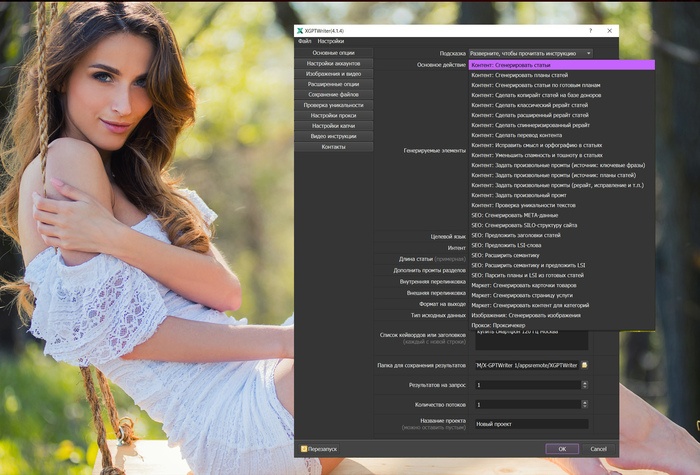The width and height of the screenshot is (700, 475).
Task: Open the Настройки menu
Action: tap(330, 41)
